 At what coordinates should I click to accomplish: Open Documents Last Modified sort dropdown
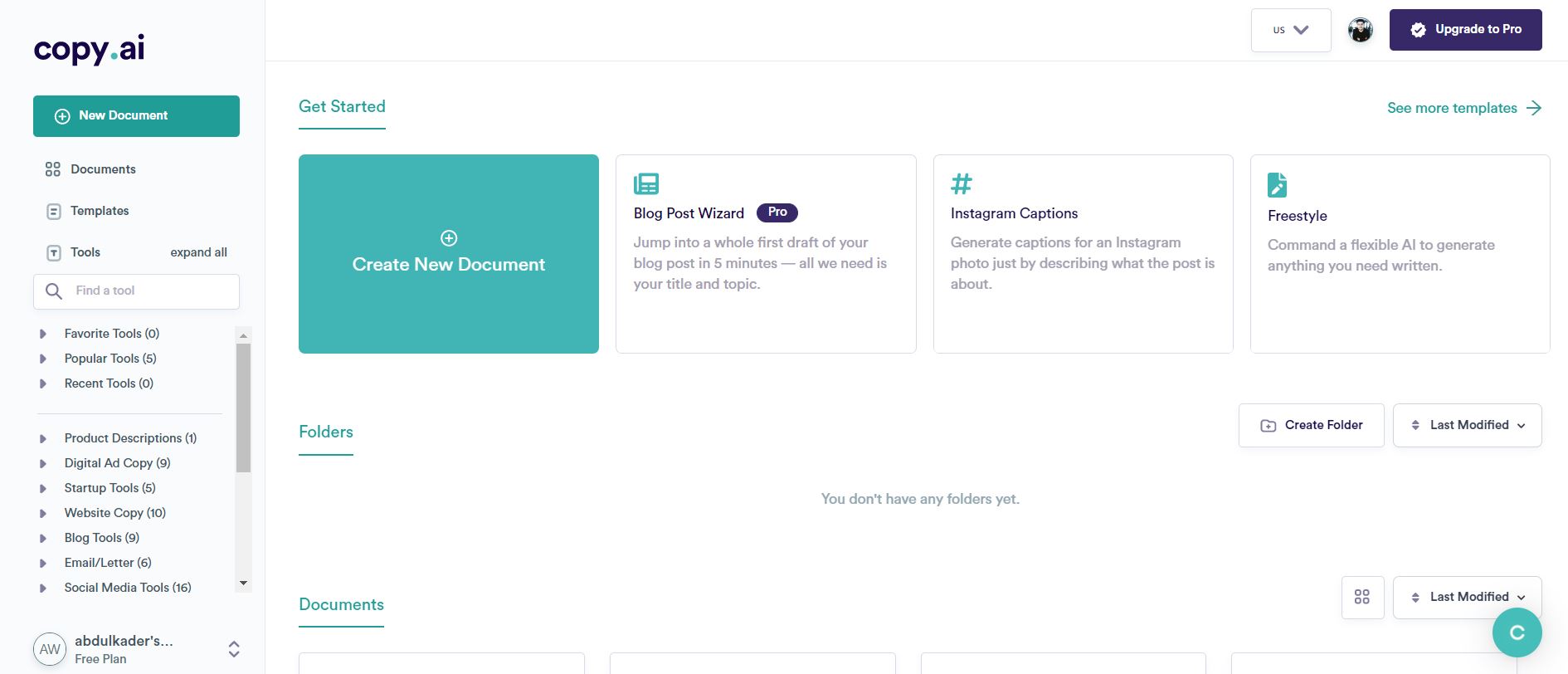click(1467, 597)
